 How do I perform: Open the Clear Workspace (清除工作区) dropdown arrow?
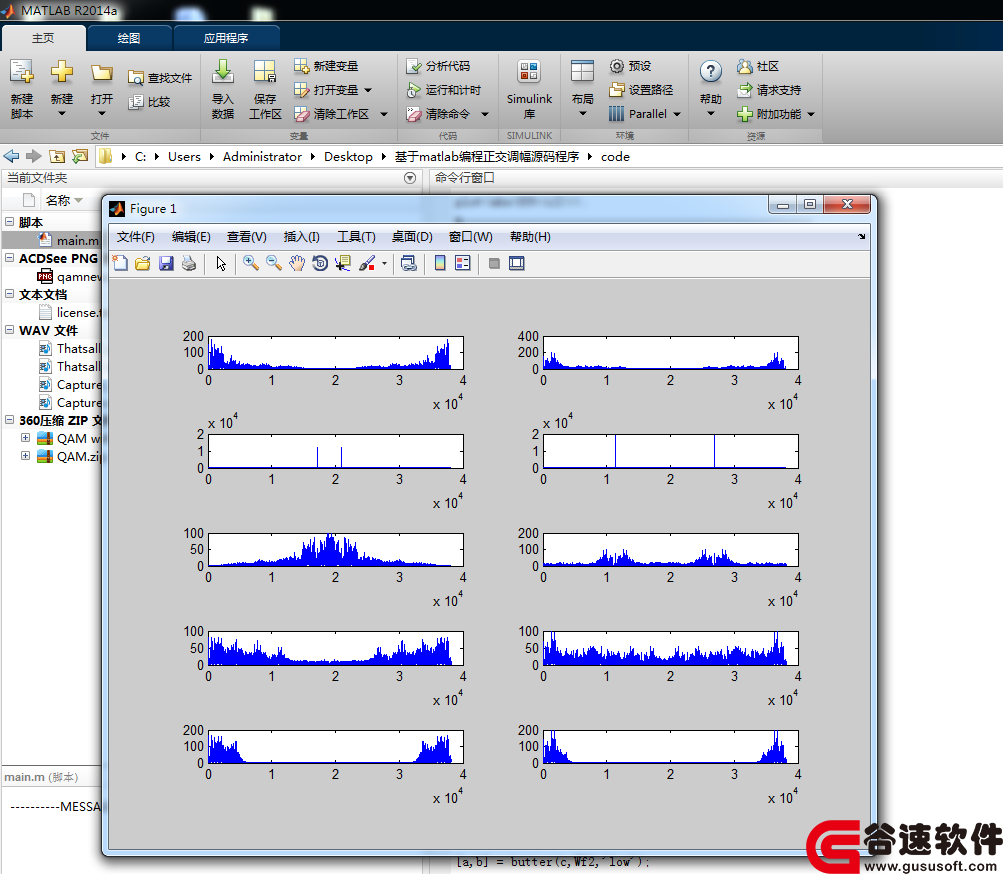[x=384, y=115]
